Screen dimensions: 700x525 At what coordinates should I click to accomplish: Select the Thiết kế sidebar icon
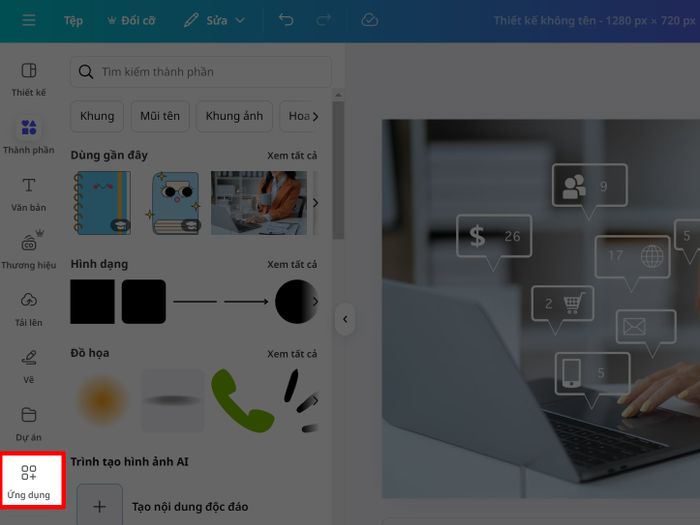29,79
